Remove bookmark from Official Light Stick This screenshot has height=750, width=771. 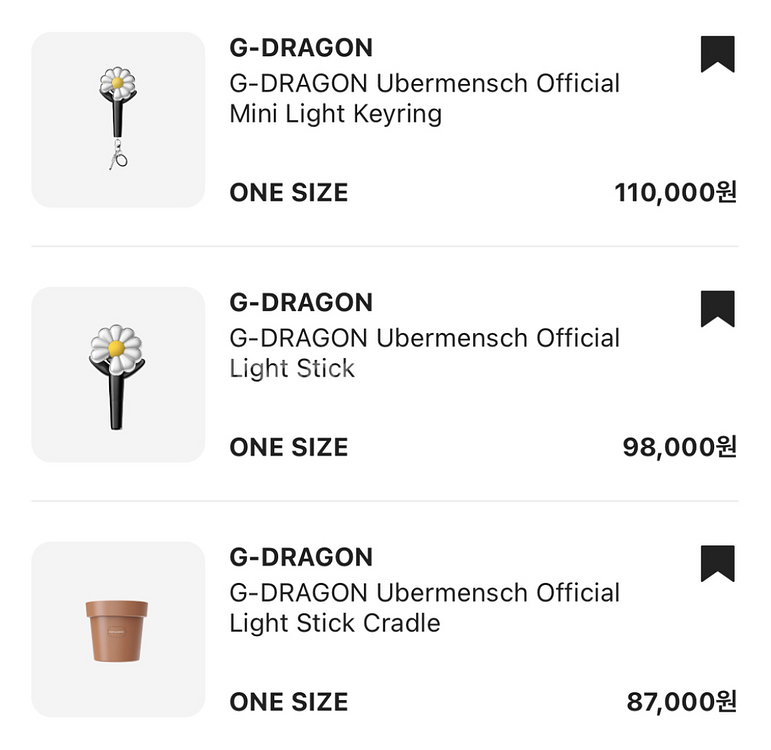(717, 309)
